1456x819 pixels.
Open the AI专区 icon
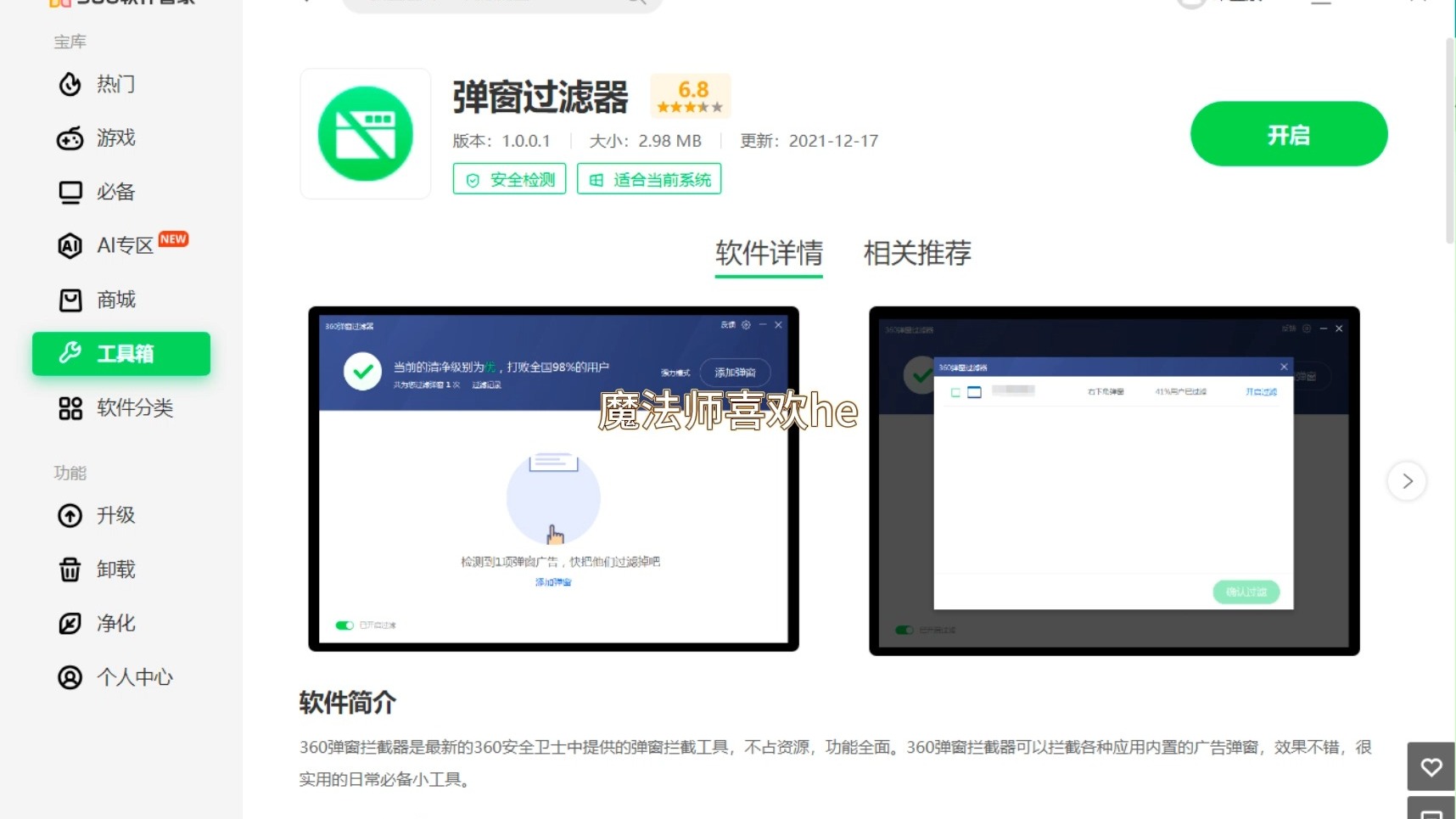(70, 246)
